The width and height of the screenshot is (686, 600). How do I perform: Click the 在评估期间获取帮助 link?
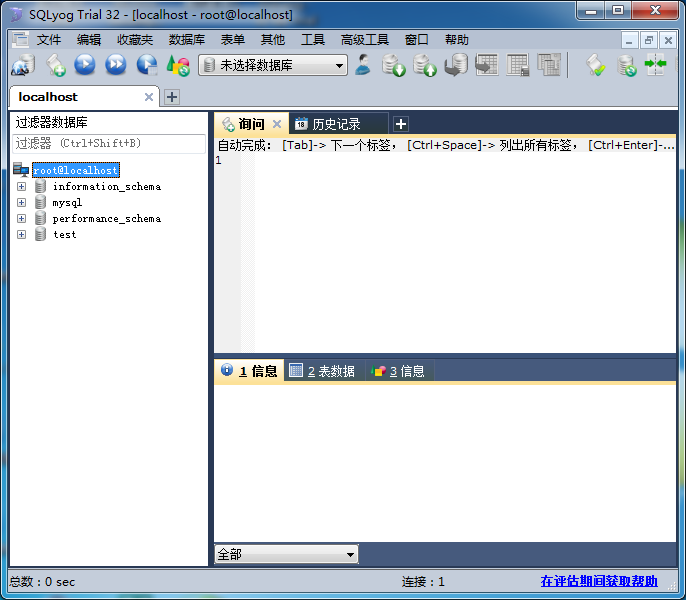coord(598,581)
